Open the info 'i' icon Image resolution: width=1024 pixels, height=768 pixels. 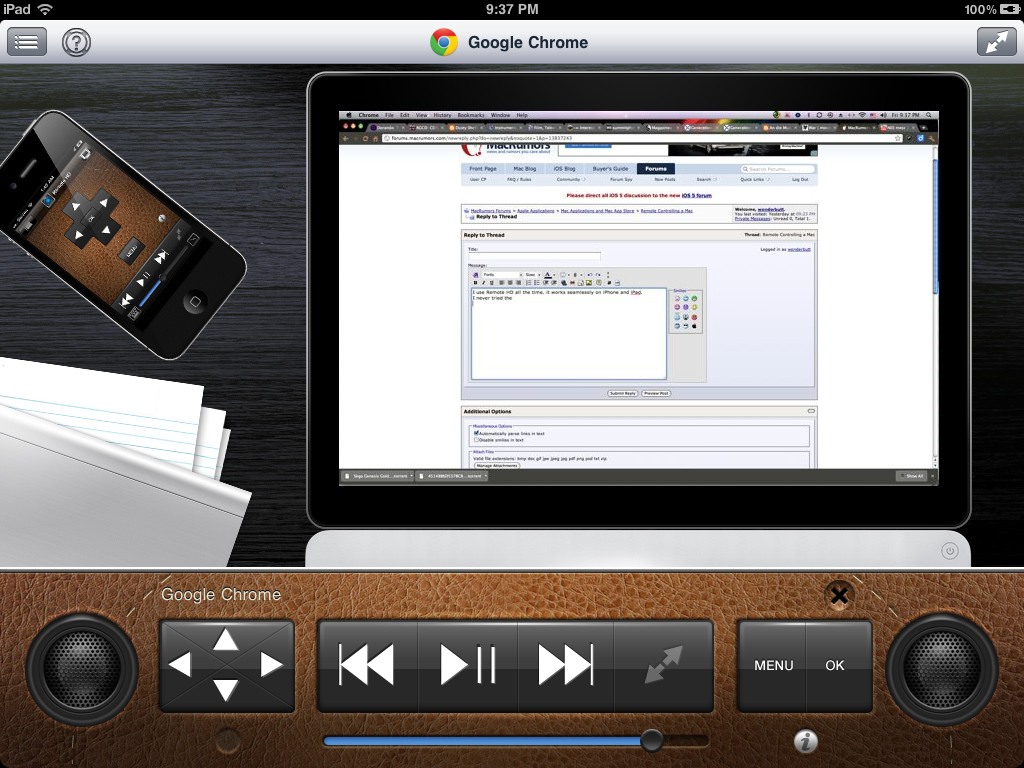pyautogui.click(x=806, y=741)
